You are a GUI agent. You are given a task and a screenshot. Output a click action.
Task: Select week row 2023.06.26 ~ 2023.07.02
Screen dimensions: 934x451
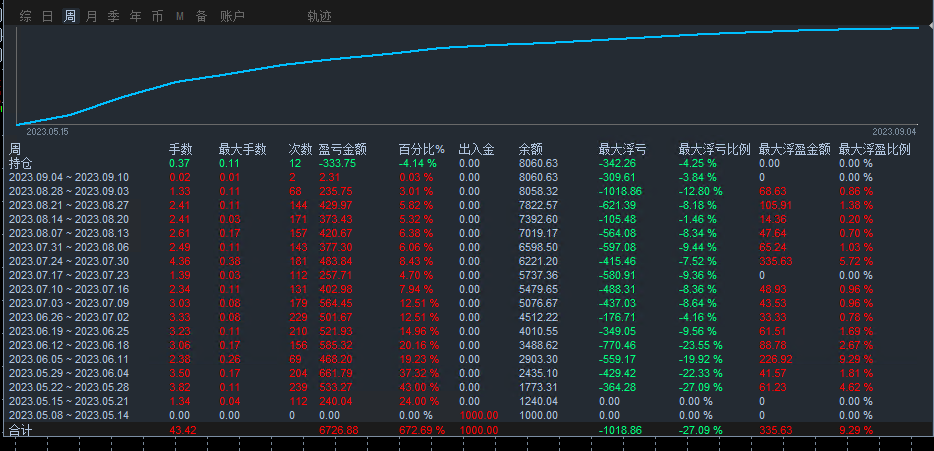[x=69, y=317]
